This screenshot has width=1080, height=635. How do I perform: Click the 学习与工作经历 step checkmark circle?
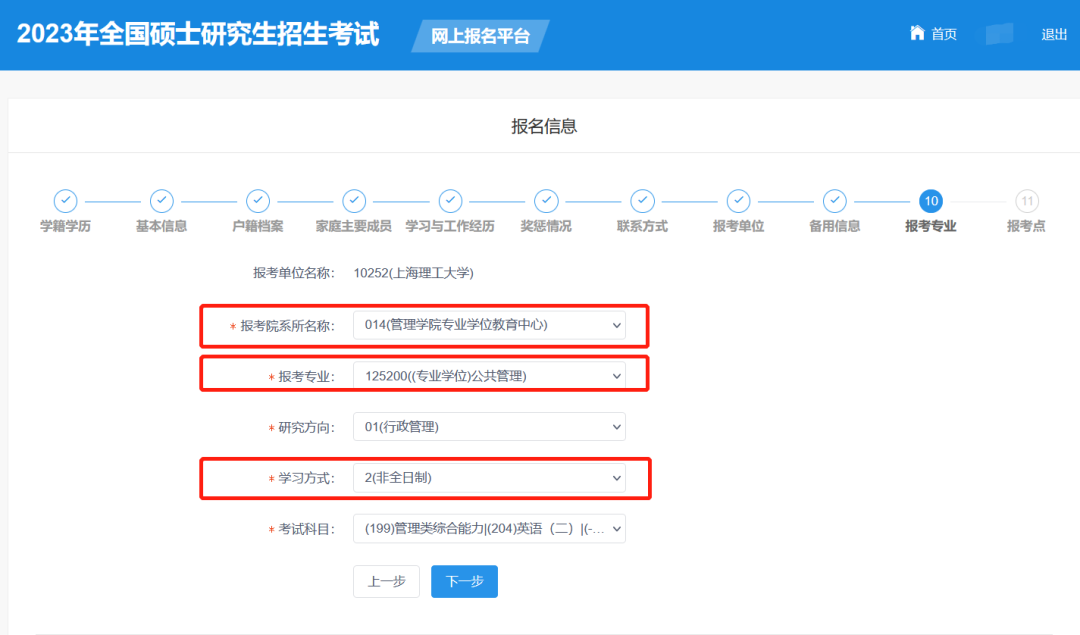tap(450, 201)
